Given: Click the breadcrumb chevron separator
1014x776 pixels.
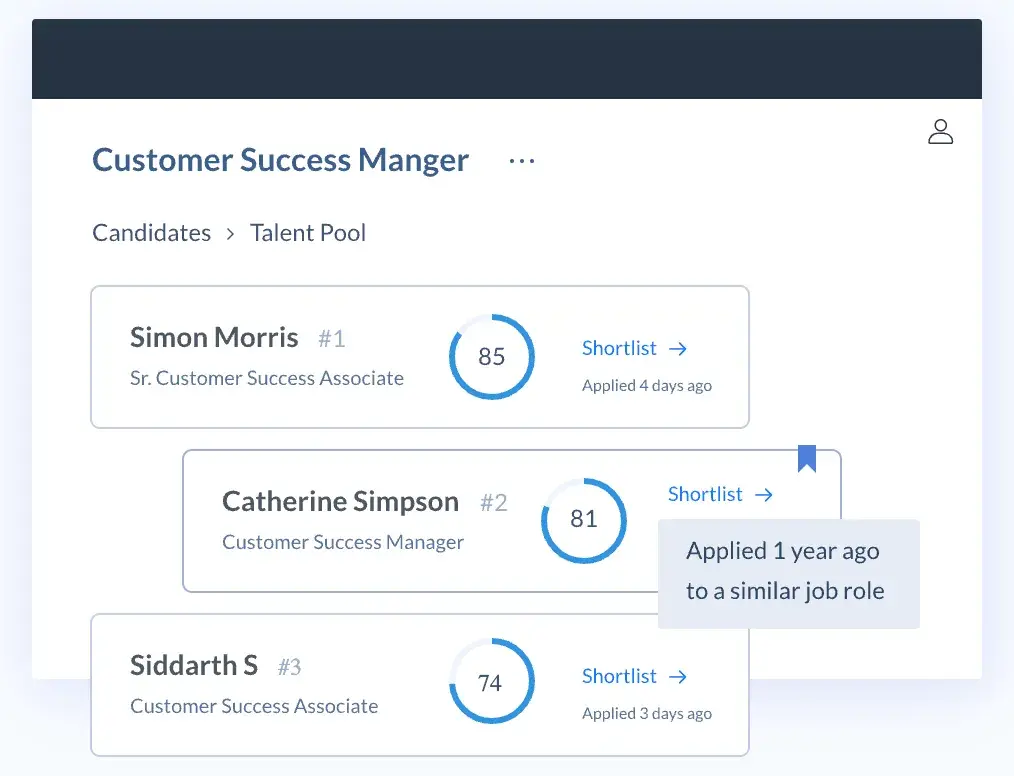Looking at the screenshot, I should point(230,234).
